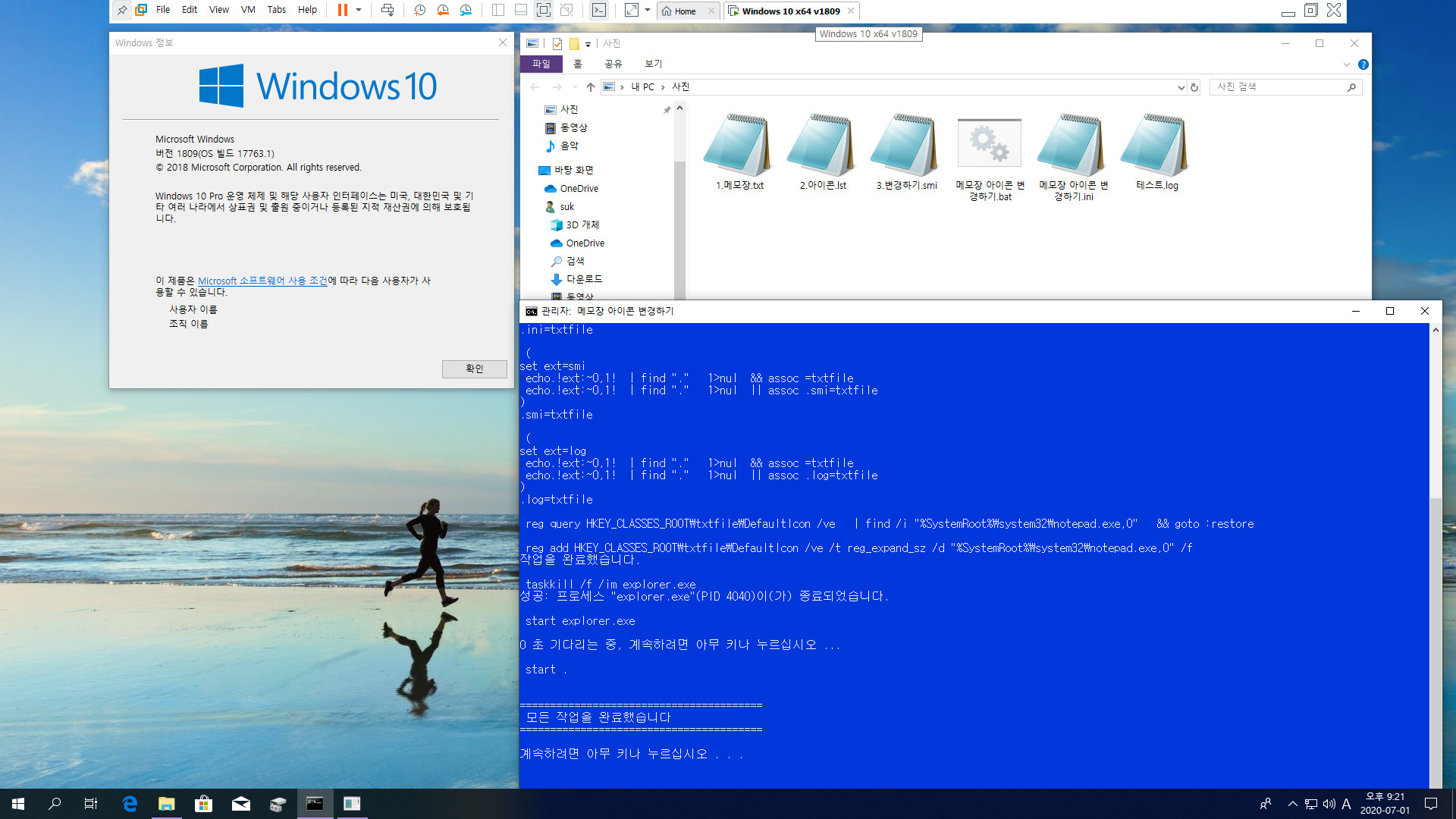
Task: Click 내 PC in the address path
Action: point(642,87)
